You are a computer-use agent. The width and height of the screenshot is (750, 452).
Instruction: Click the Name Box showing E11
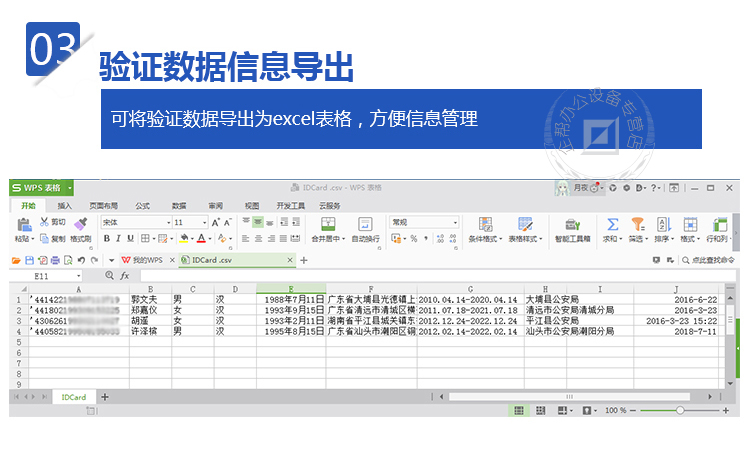[x=45, y=275]
